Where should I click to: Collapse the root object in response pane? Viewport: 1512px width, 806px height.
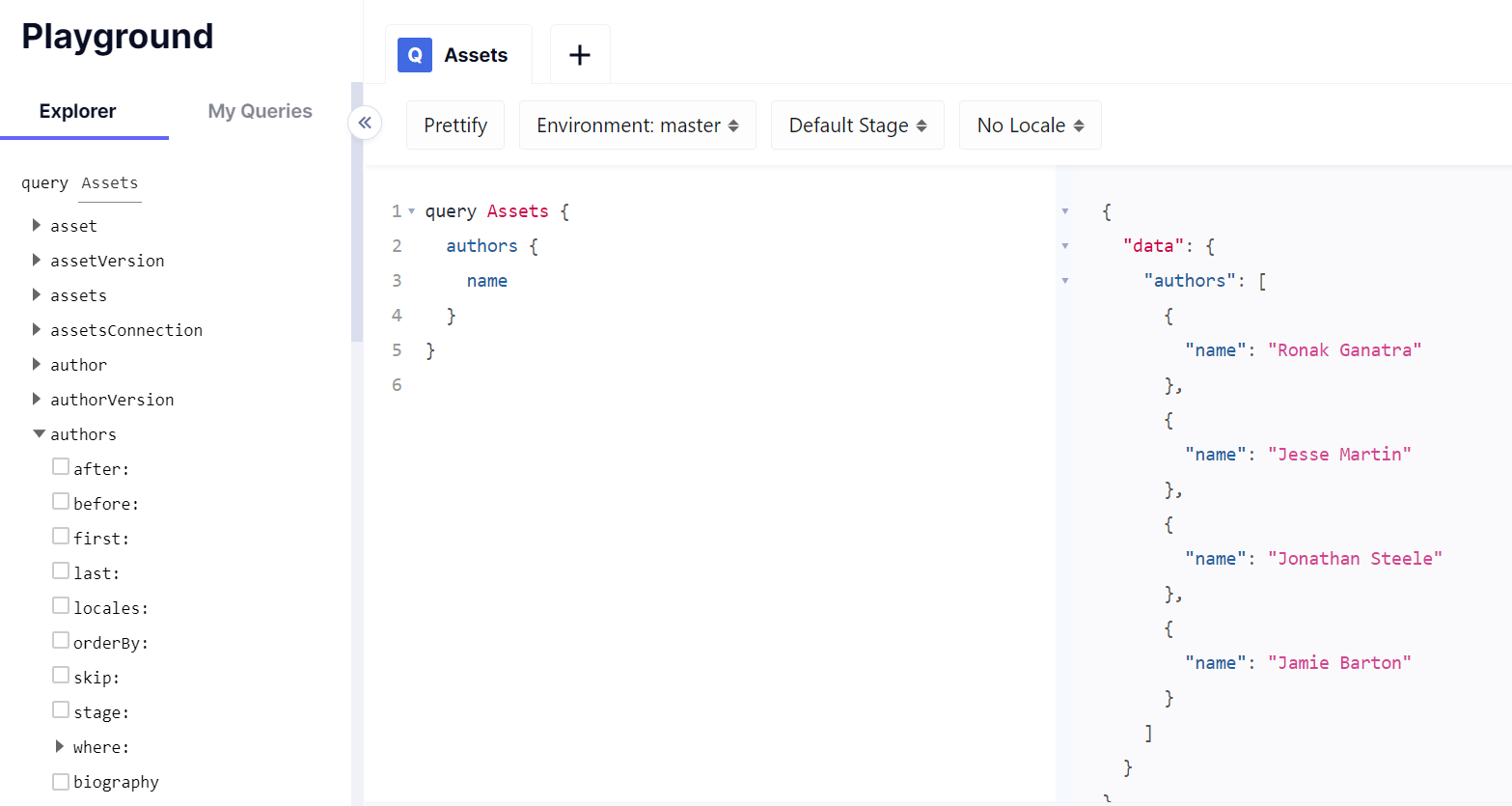[x=1065, y=211]
